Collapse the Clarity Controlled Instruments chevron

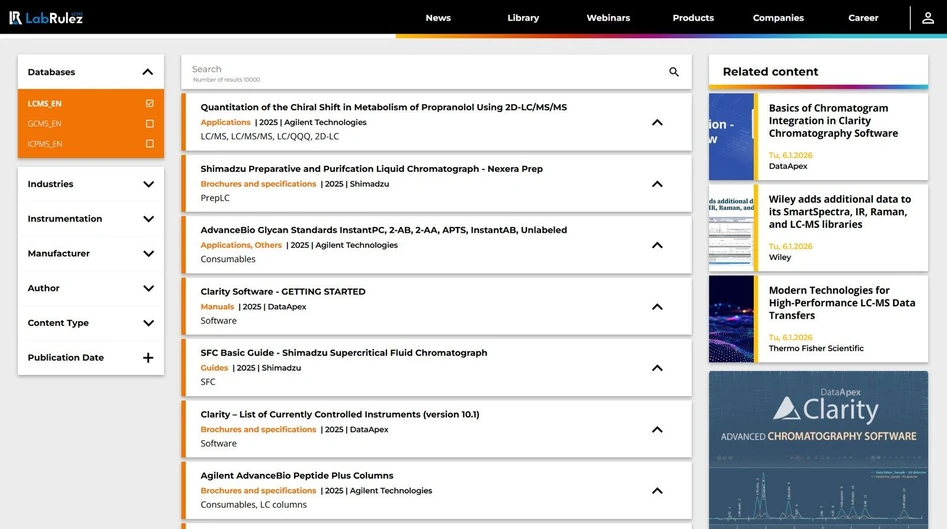(657, 429)
